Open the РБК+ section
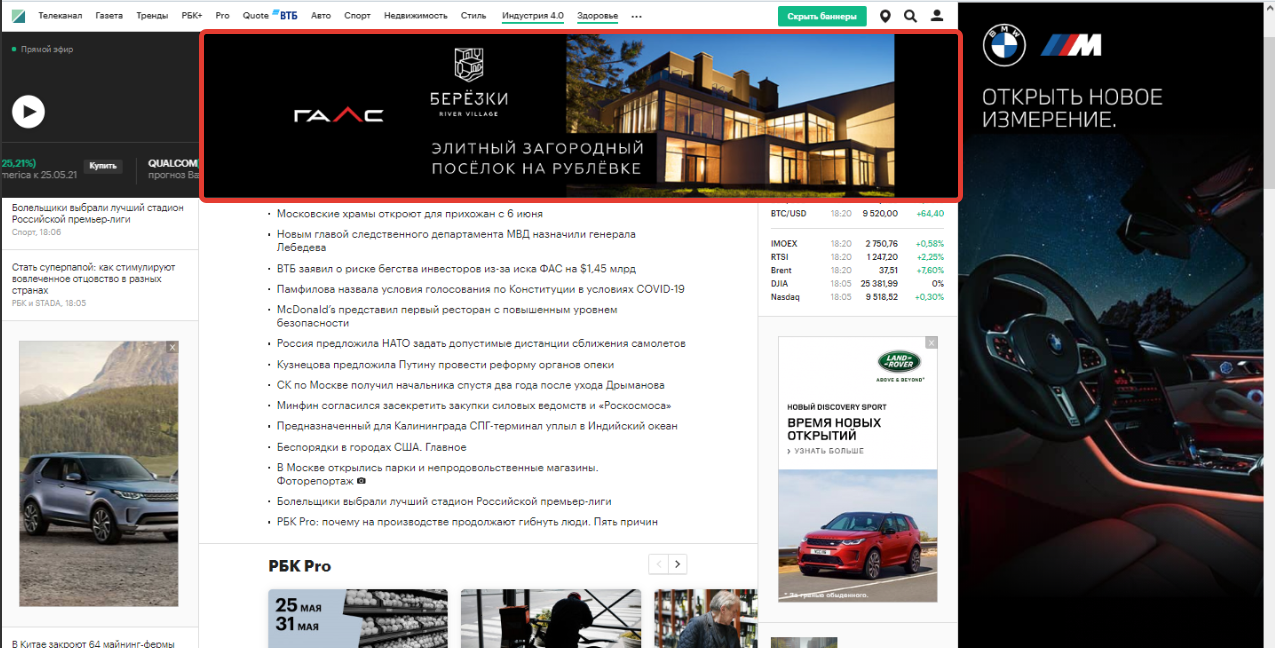The height and width of the screenshot is (648, 1275). coord(191,16)
